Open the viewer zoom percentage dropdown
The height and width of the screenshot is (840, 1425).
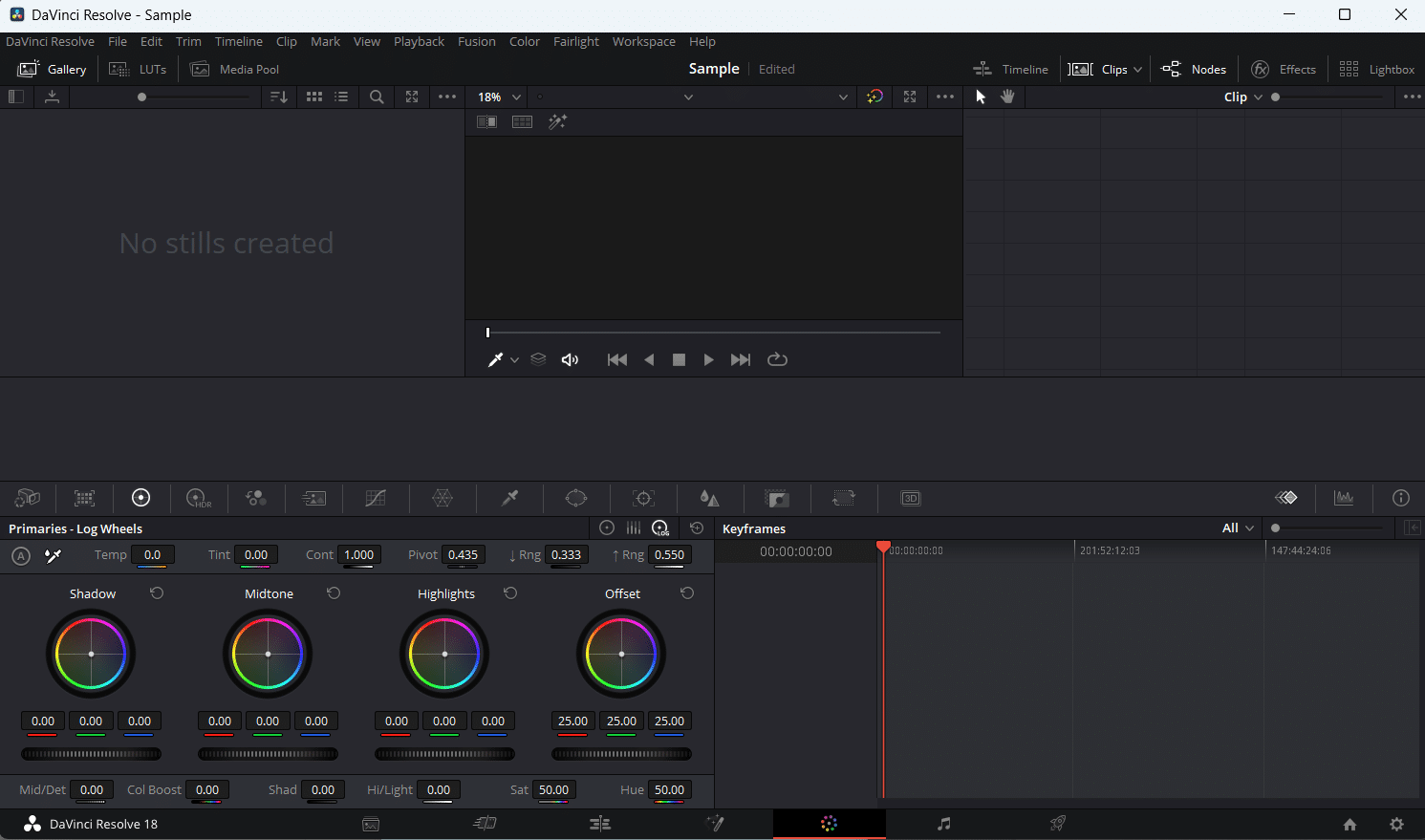point(497,97)
